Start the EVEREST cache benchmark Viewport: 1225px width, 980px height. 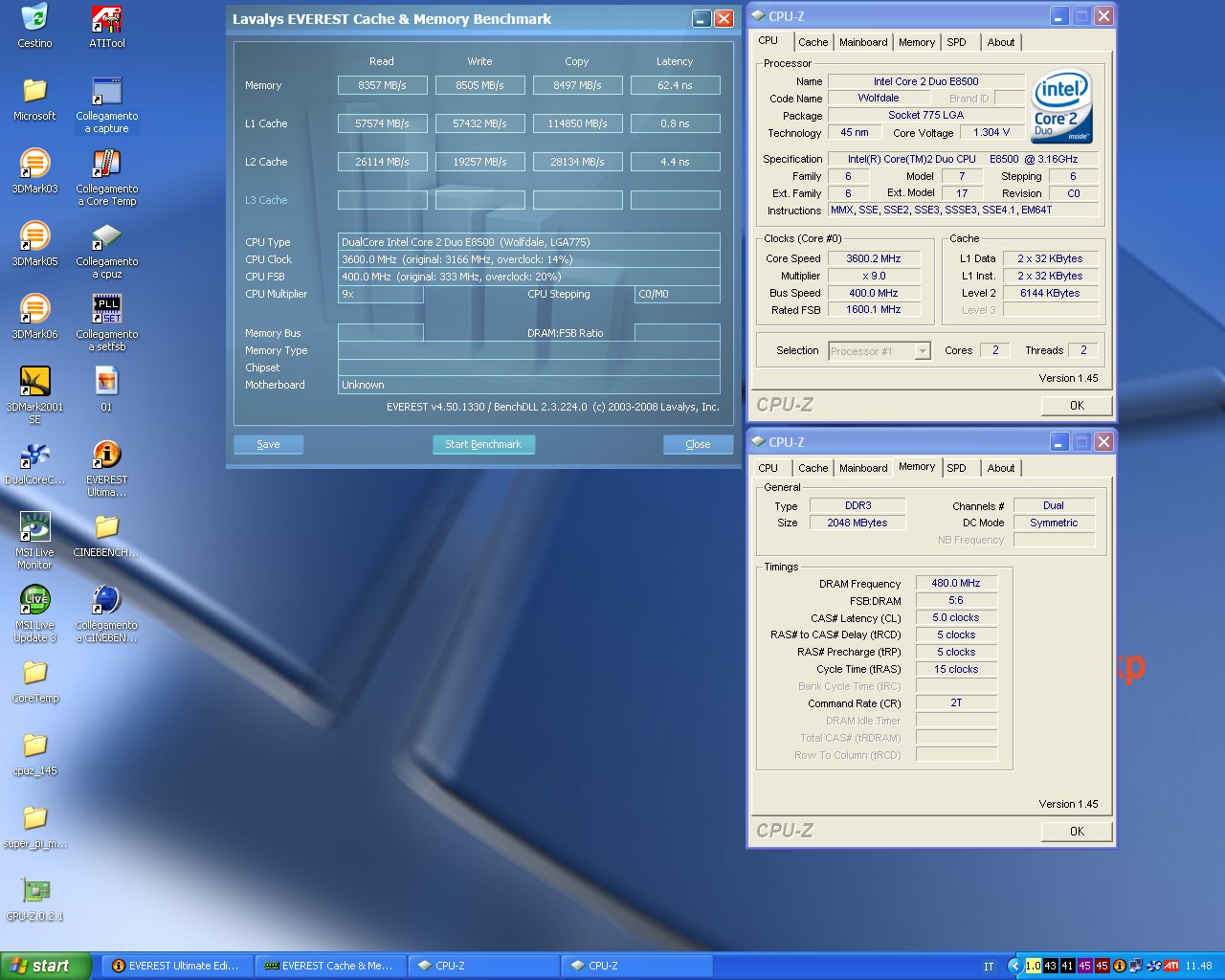point(483,444)
